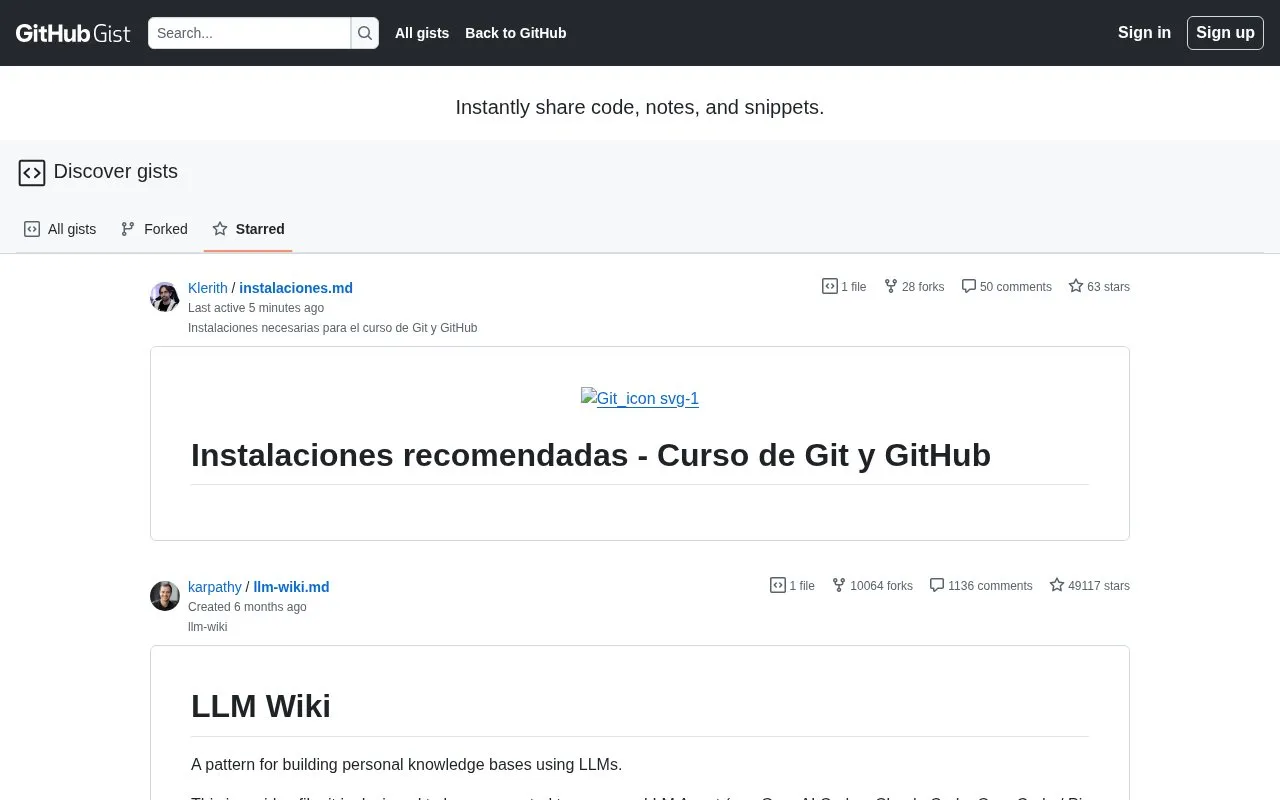Click 'Created 6 months ago' text
Screen dimensions: 1280x800
click(247, 607)
